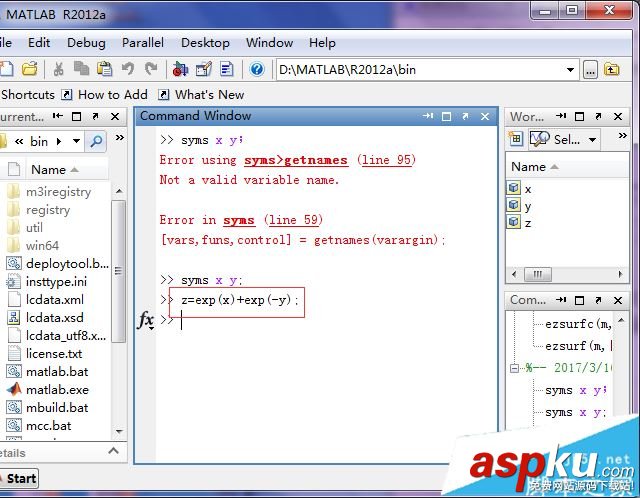Expand the Details panel chevron
This screenshot has width=640, height=498.
pyautogui.click(x=113, y=451)
